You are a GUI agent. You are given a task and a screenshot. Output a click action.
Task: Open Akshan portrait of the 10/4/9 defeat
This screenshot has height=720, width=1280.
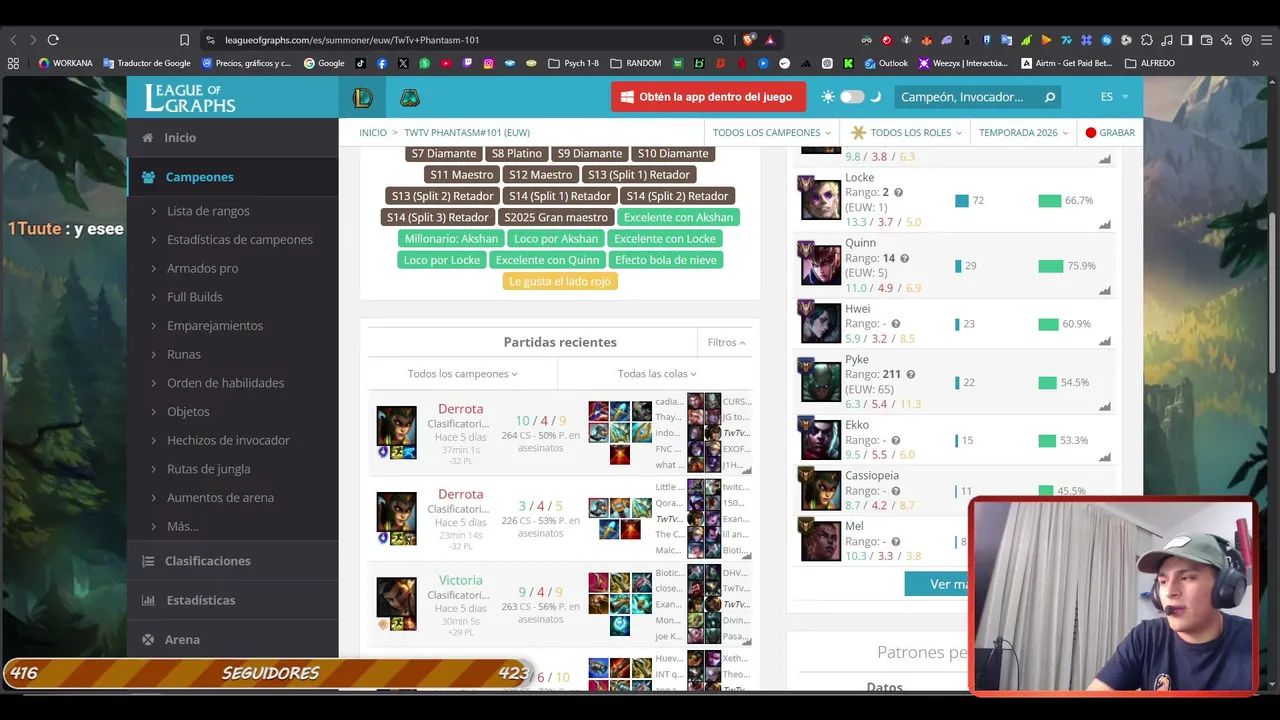tap(396, 425)
